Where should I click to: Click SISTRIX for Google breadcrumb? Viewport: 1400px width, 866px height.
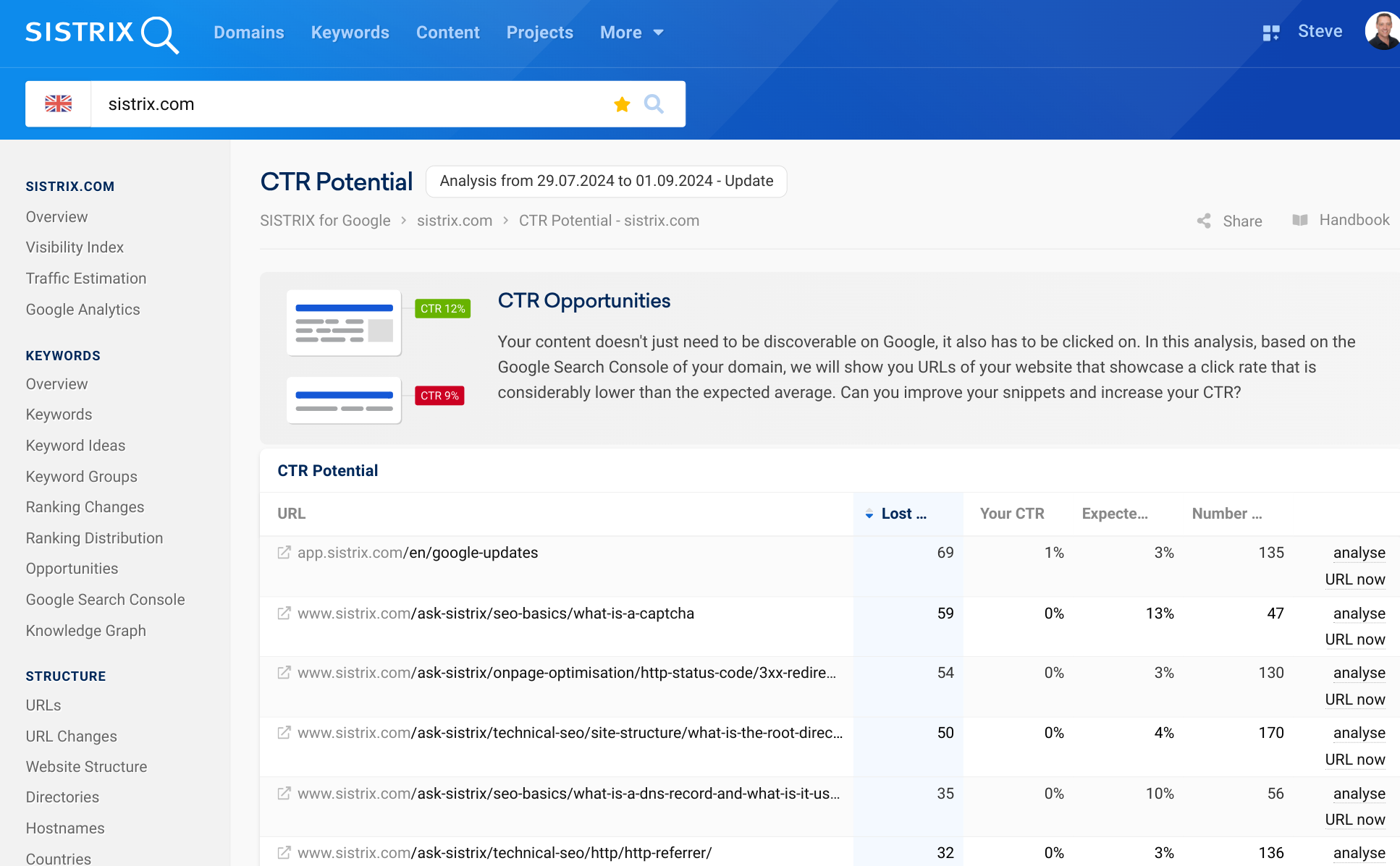click(x=325, y=221)
